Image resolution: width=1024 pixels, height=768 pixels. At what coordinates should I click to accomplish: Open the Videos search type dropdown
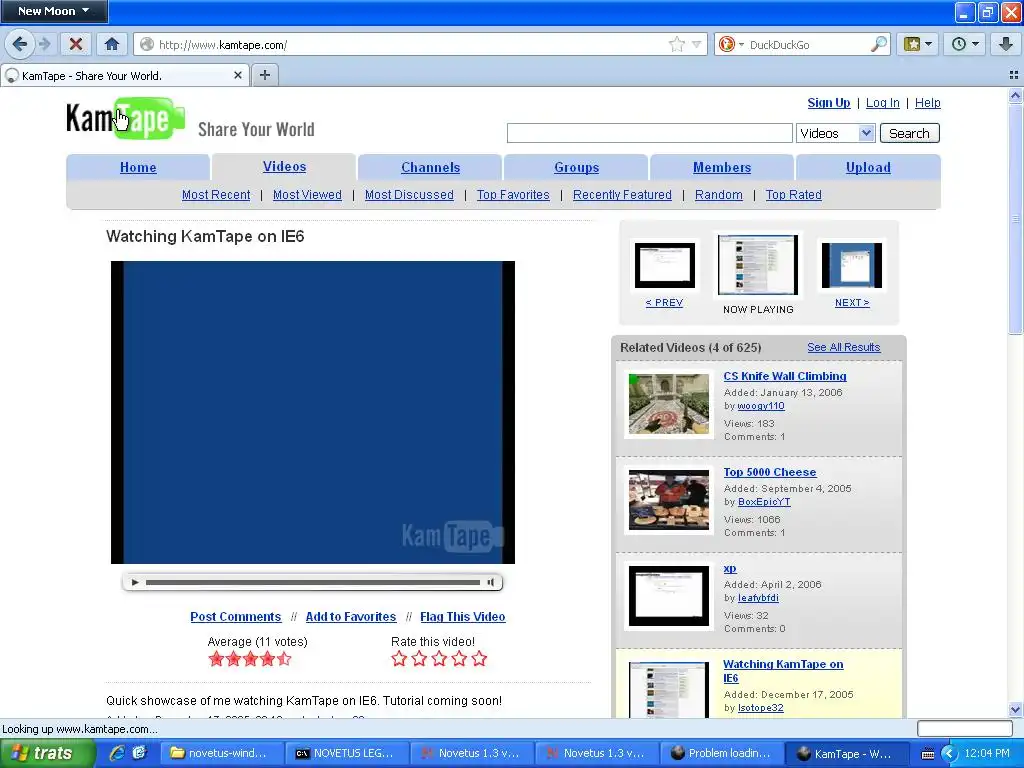point(835,133)
